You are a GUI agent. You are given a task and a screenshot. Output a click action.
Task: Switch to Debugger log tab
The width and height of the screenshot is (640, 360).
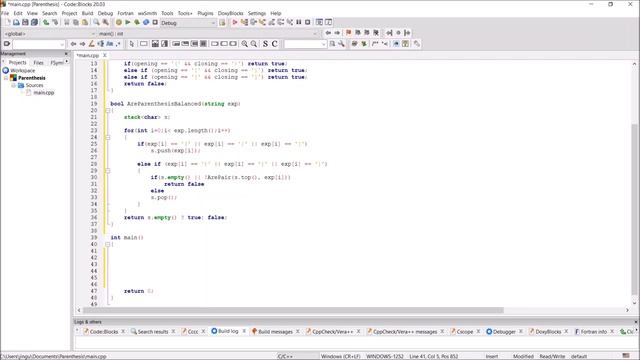(x=504, y=331)
